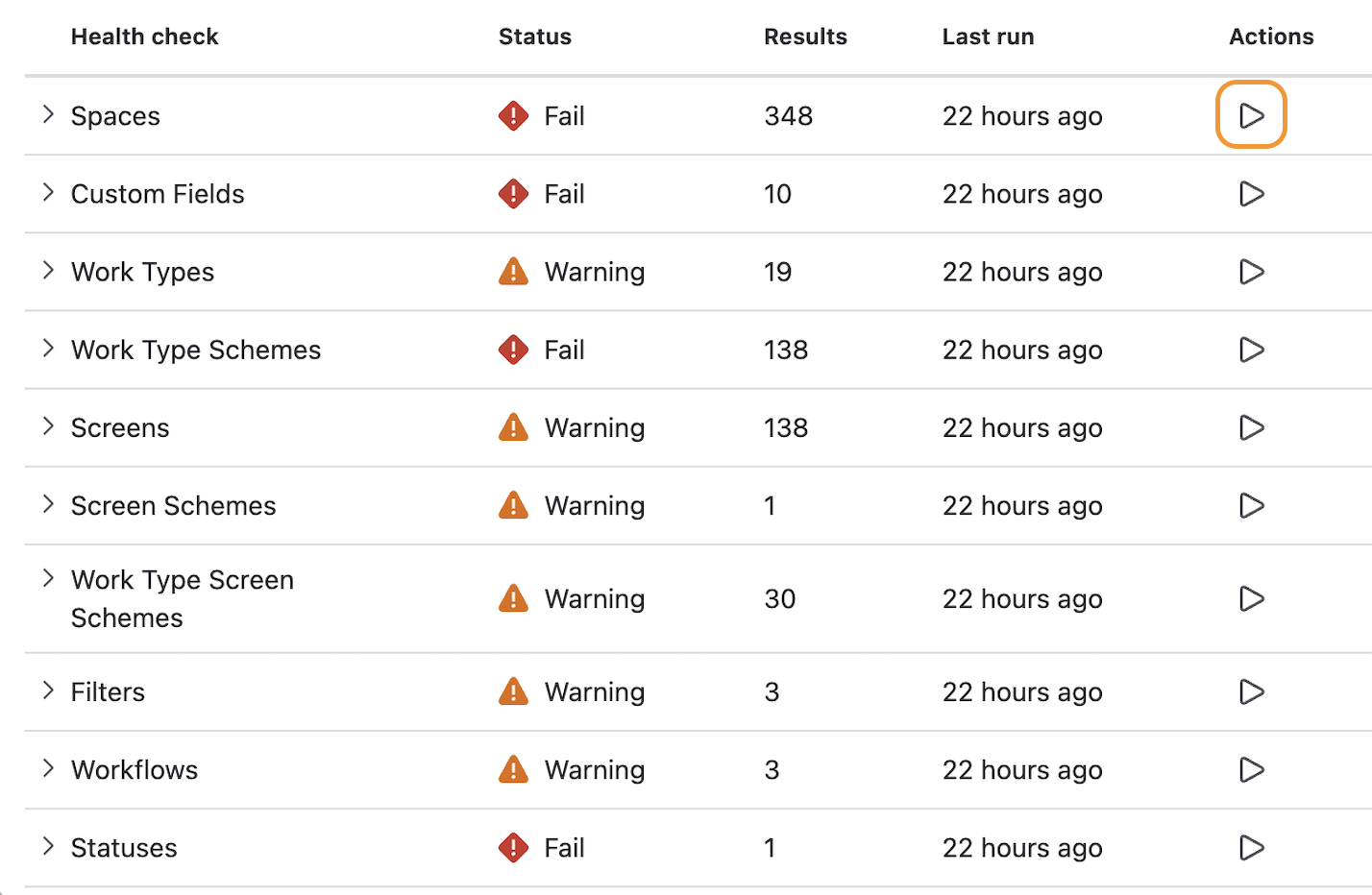The height and width of the screenshot is (895, 1372).
Task: Run the Work Types health check
Action: (x=1251, y=272)
